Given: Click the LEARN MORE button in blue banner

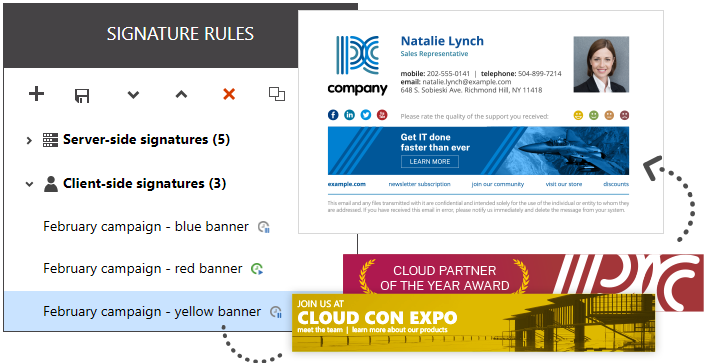Looking at the screenshot, I should 430,162.
